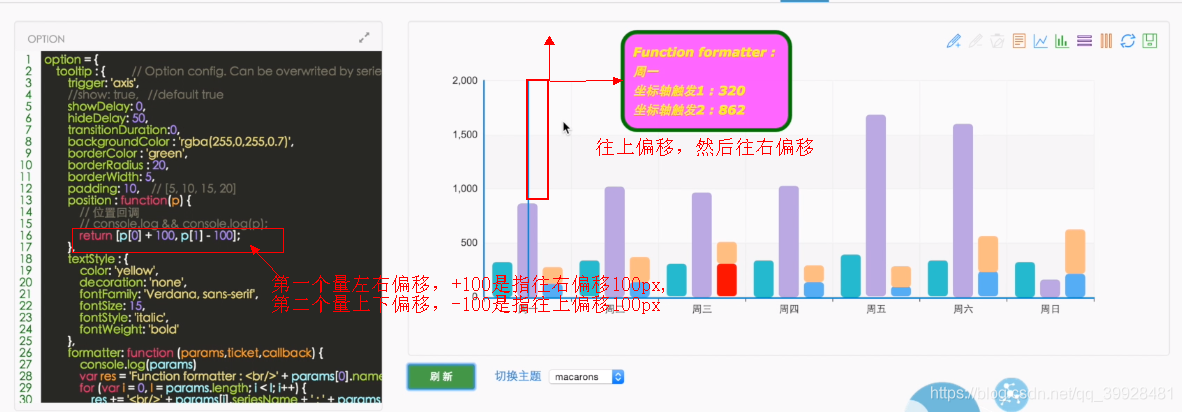The image size is (1182, 412).
Task: Click the 周六 axis label
Action: tap(963, 309)
